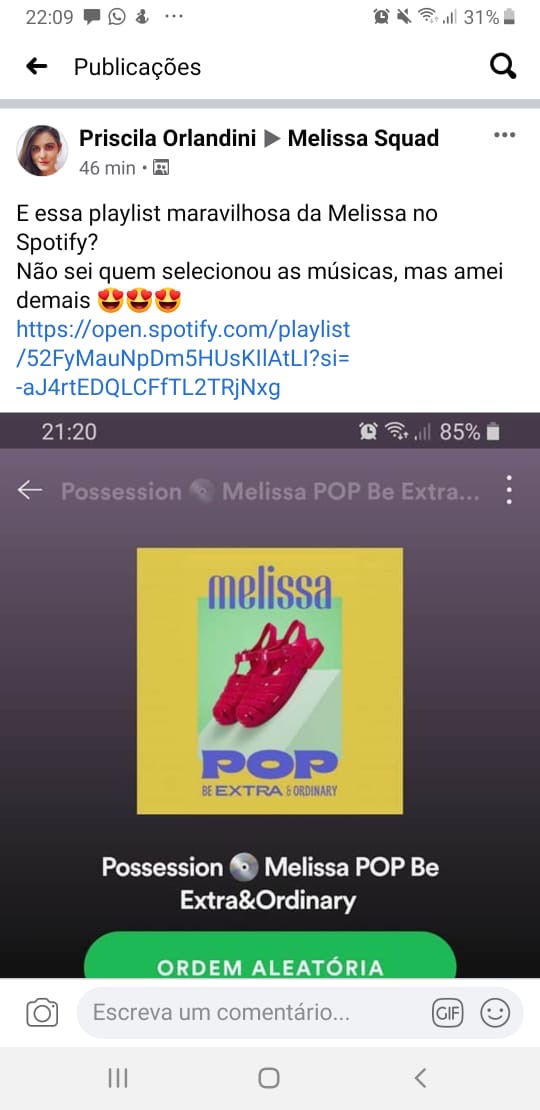Open Android recent apps button
Image resolution: width=540 pixels, height=1110 pixels.
(x=118, y=1078)
